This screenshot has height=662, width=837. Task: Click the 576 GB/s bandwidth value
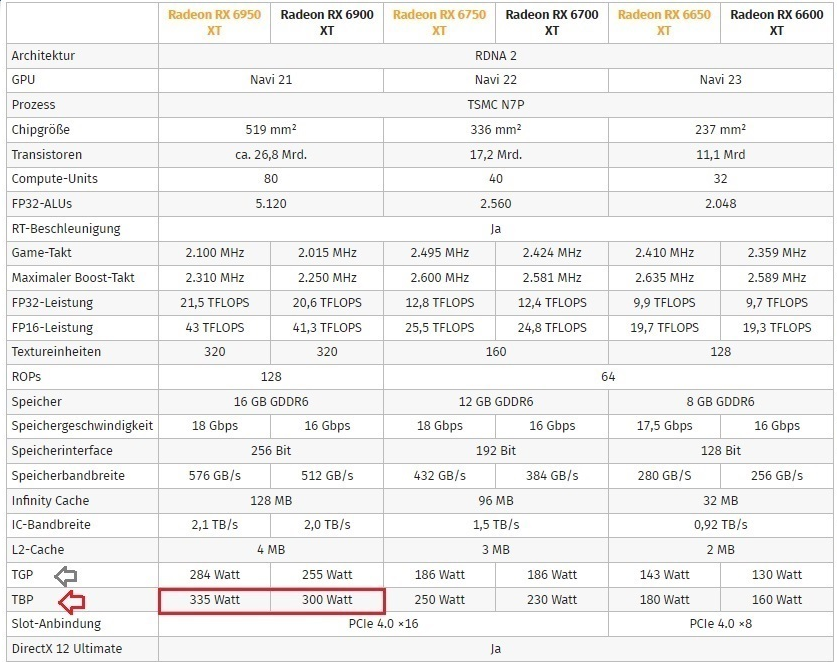[215, 476]
